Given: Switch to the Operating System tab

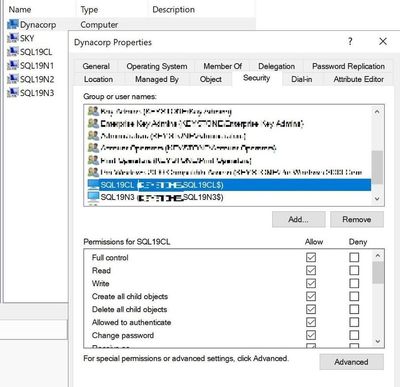Looking at the screenshot, I should tap(157, 66).
